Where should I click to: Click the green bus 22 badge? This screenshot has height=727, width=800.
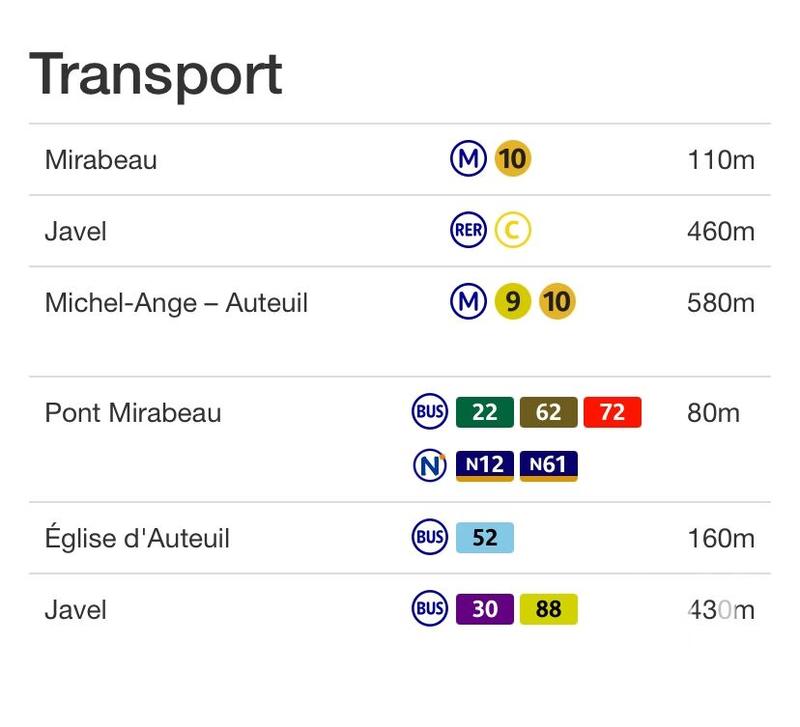[x=485, y=412]
